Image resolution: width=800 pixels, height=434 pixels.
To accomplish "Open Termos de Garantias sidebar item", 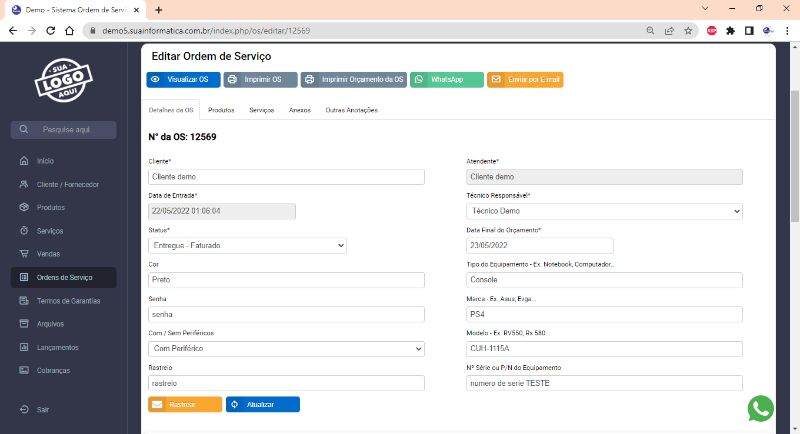I will pos(67,300).
